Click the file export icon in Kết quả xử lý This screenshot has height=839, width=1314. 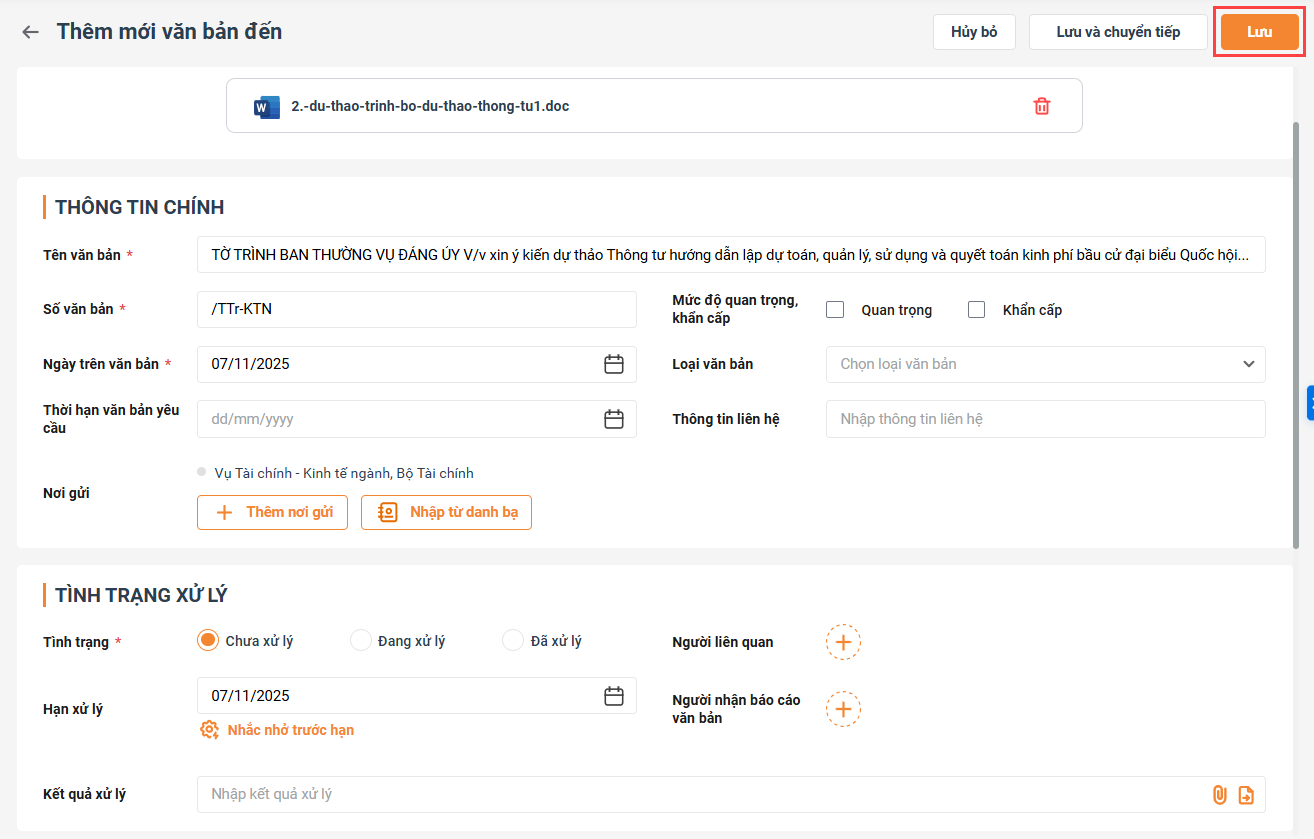pos(1246,795)
